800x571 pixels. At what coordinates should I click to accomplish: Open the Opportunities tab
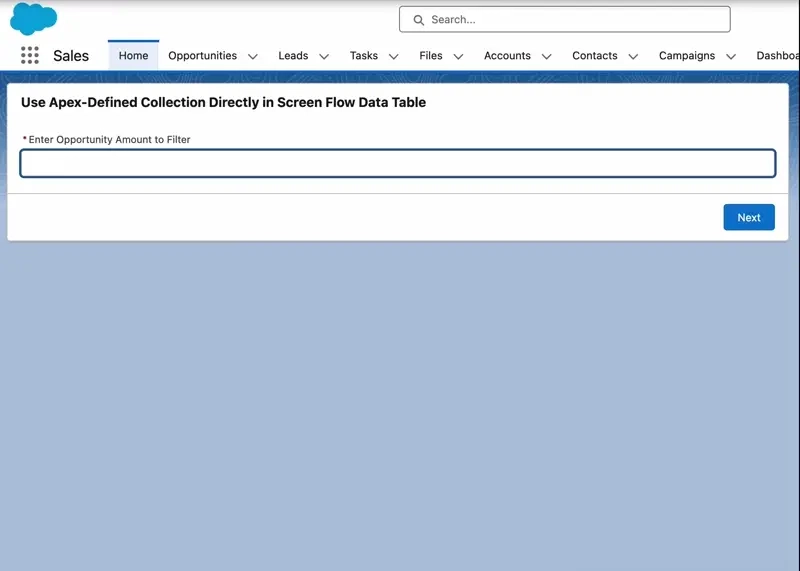[203, 55]
